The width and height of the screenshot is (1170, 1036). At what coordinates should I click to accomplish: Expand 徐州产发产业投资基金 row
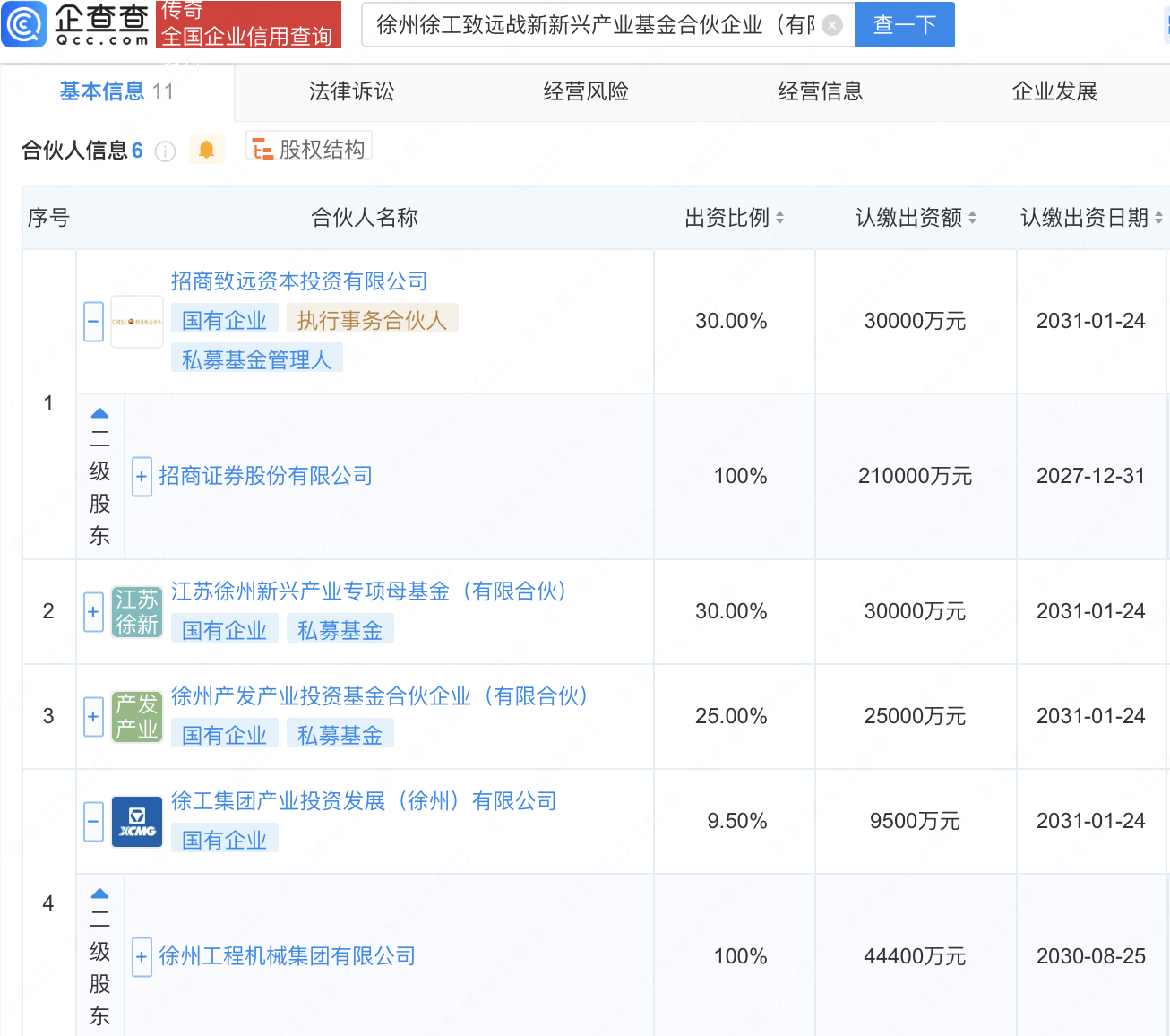tap(94, 717)
